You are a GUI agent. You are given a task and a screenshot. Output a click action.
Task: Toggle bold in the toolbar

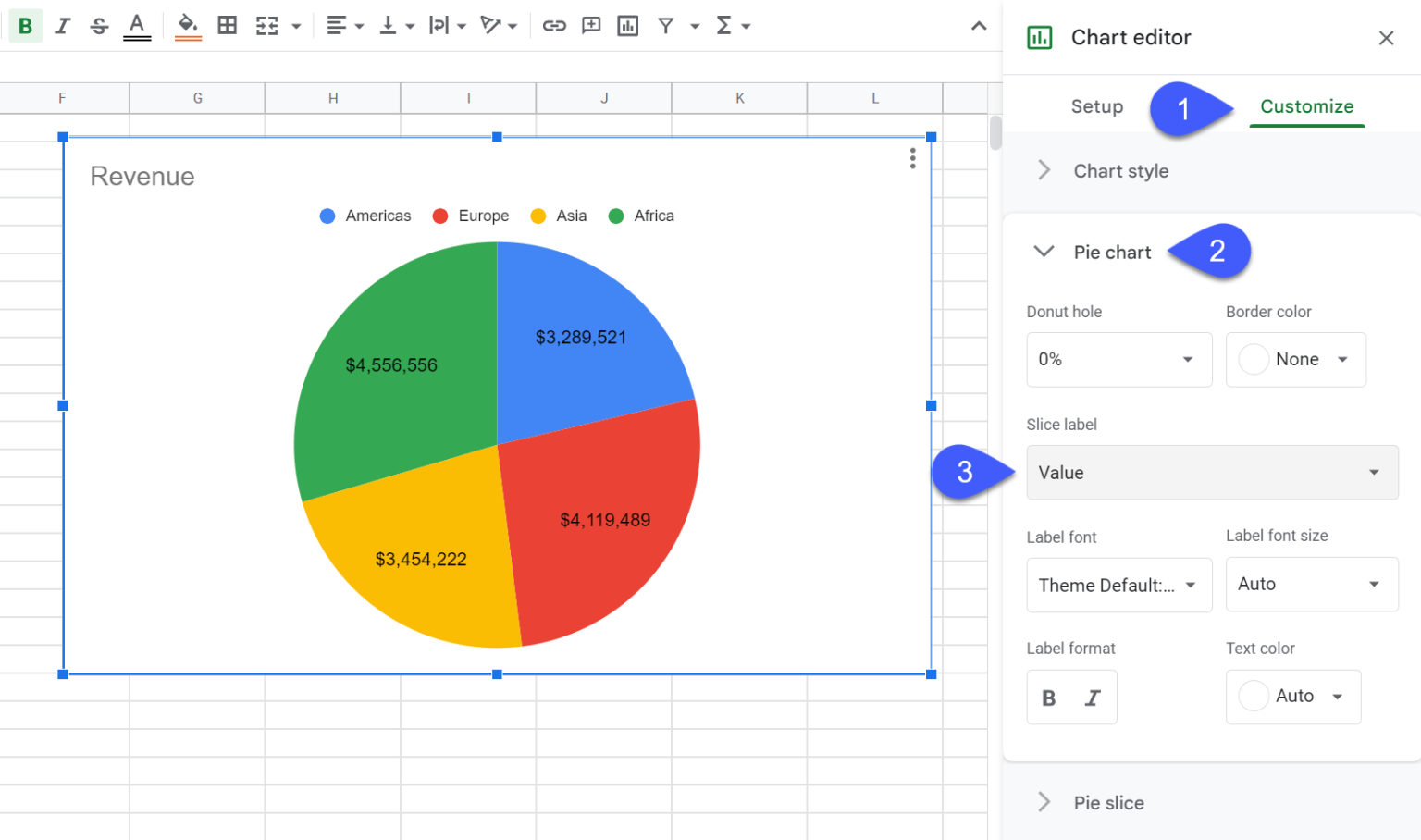[x=26, y=26]
